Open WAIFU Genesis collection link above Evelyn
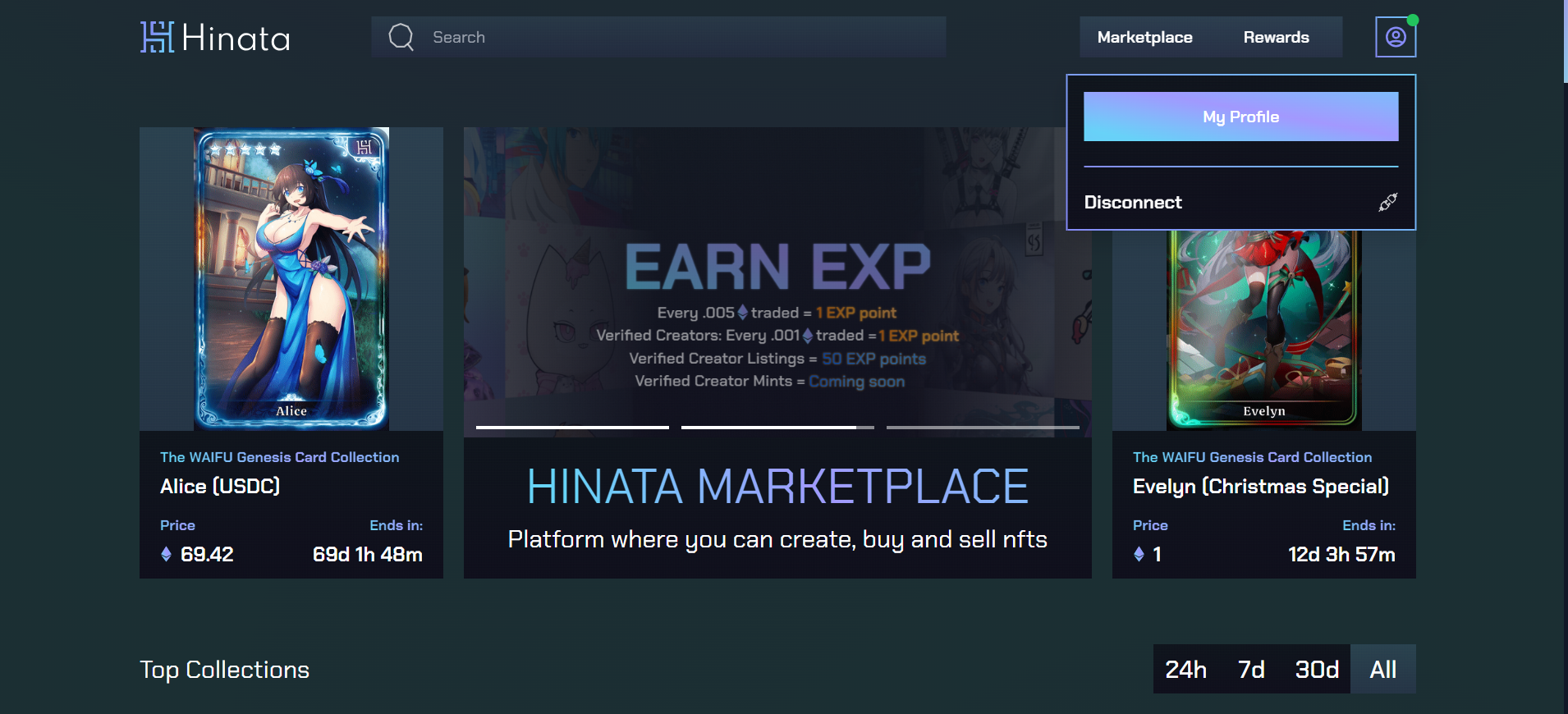The image size is (1568, 714). coord(1252,457)
